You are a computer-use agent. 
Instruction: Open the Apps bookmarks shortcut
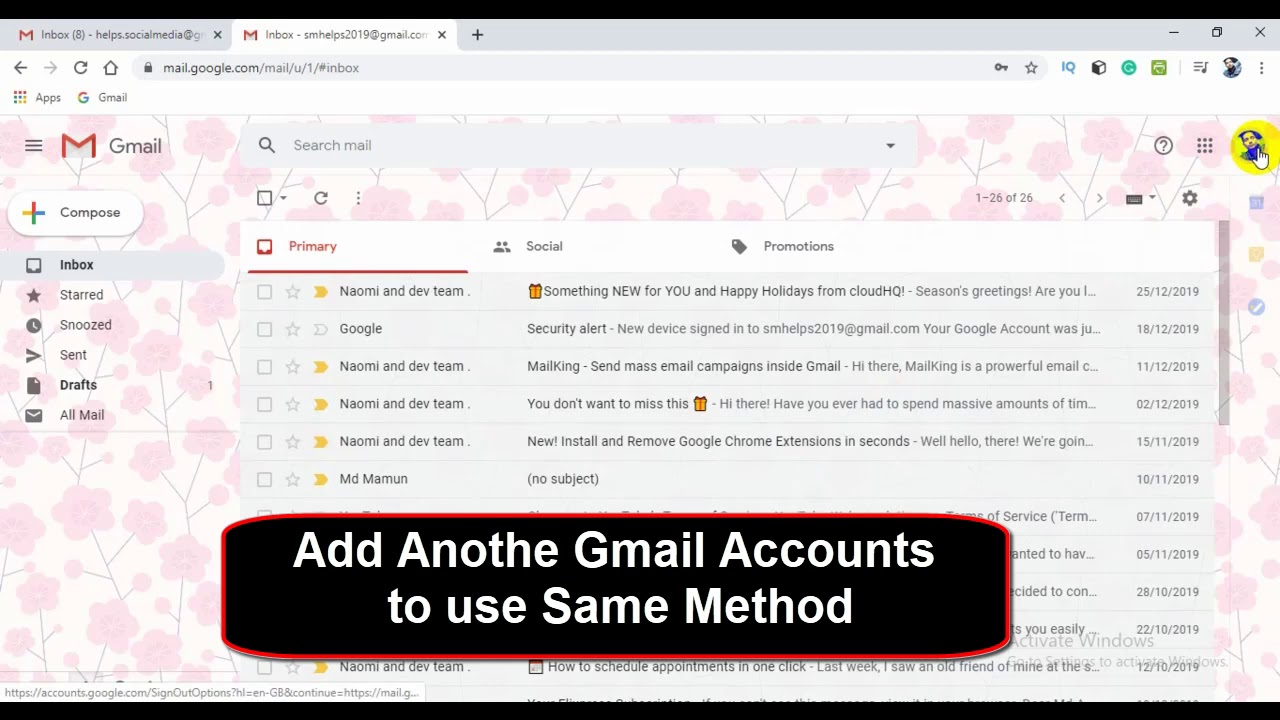tap(37, 98)
